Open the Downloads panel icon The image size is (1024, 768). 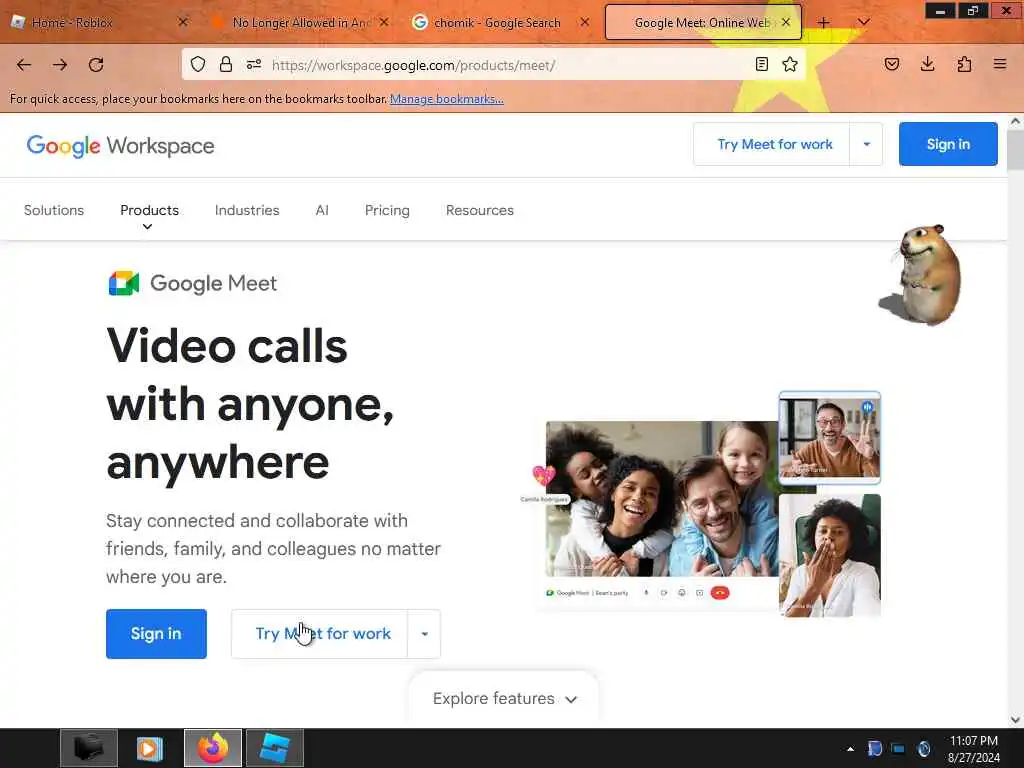(928, 64)
